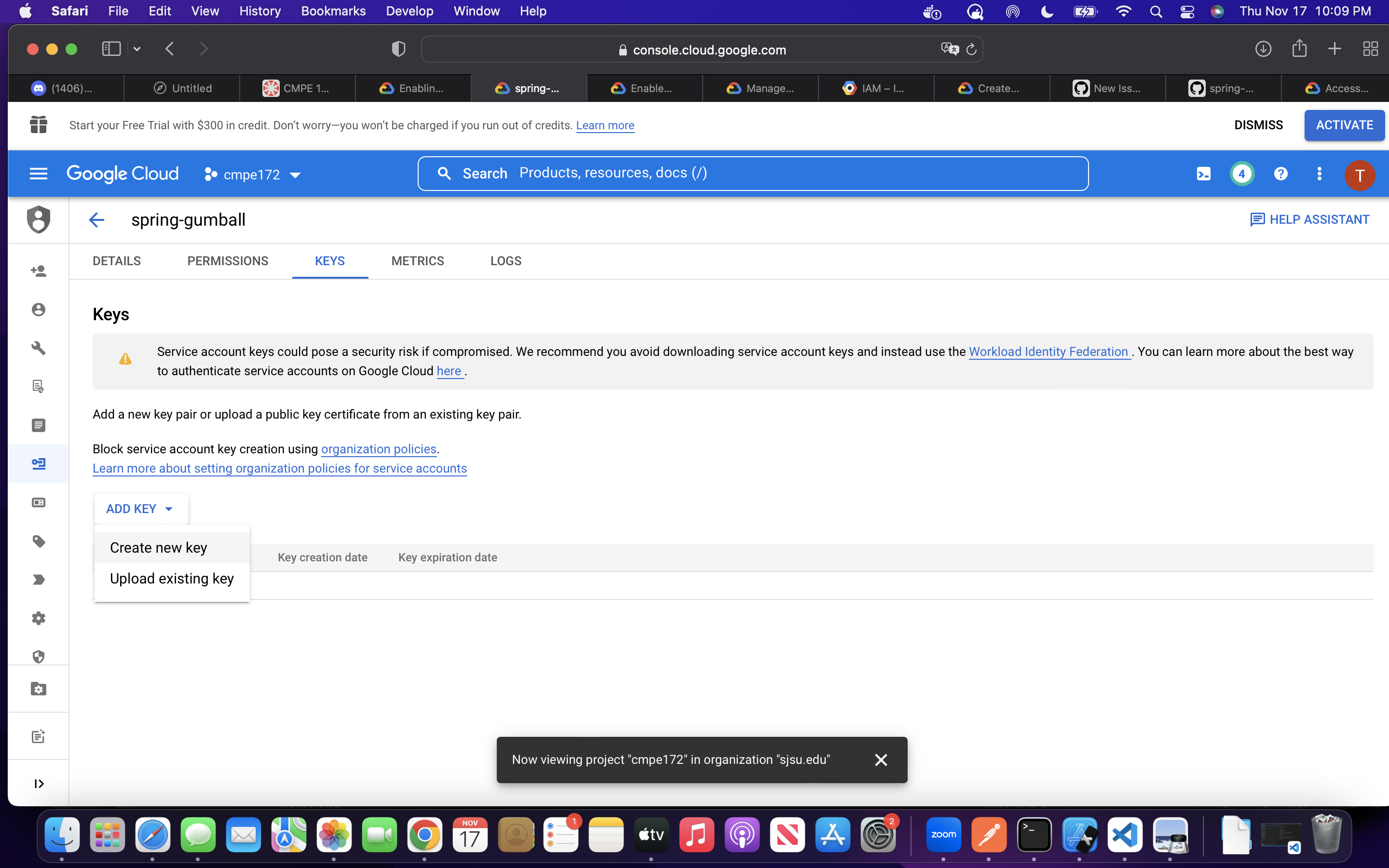Select Create new key option
This screenshot has height=868, width=1389.
tap(158, 548)
